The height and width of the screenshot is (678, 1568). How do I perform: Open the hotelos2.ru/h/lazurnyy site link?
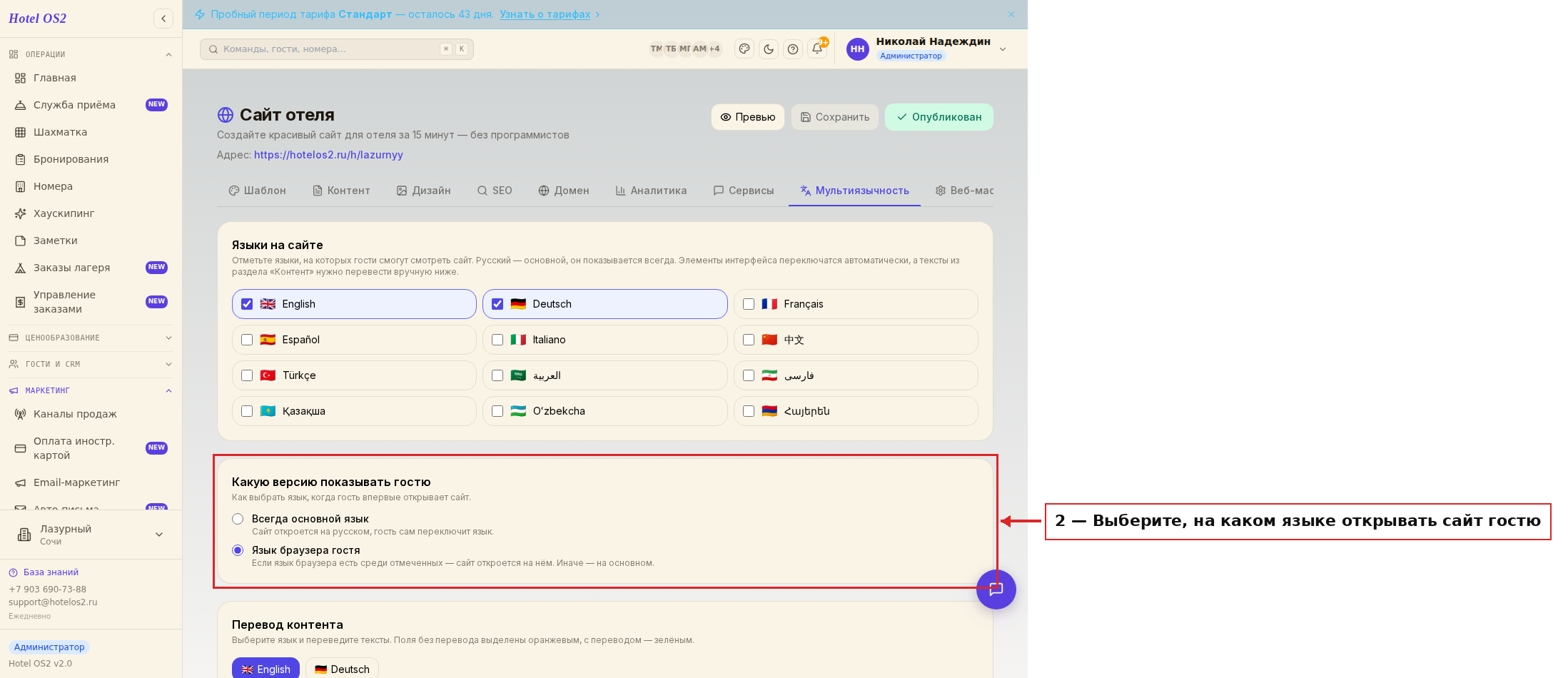pos(328,155)
